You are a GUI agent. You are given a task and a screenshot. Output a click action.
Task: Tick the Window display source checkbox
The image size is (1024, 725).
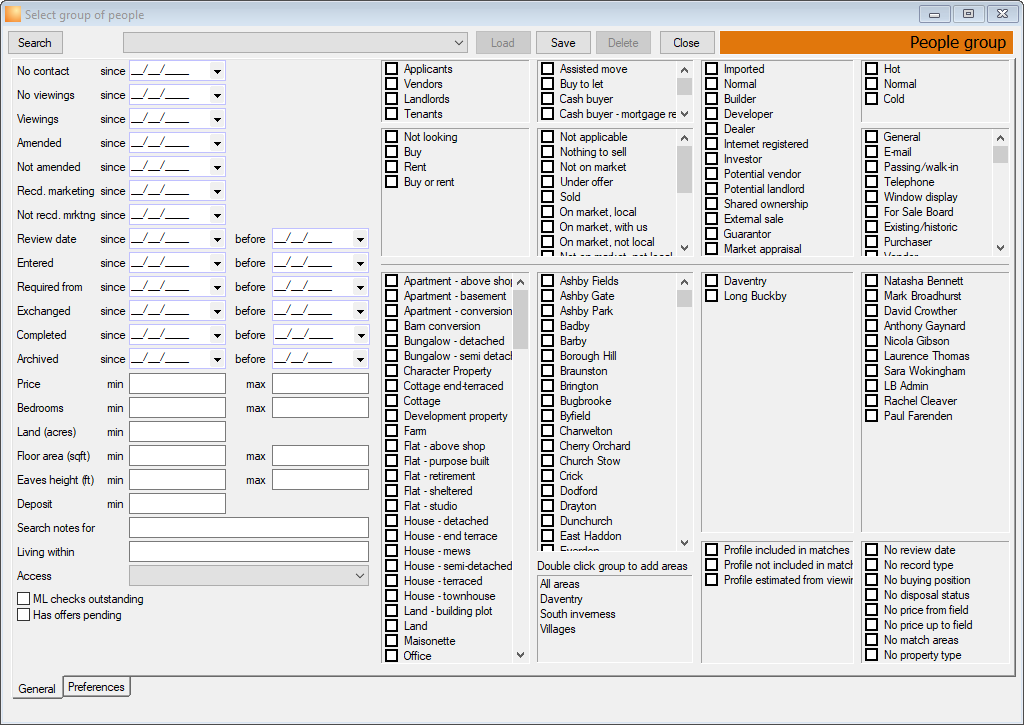(x=872, y=197)
